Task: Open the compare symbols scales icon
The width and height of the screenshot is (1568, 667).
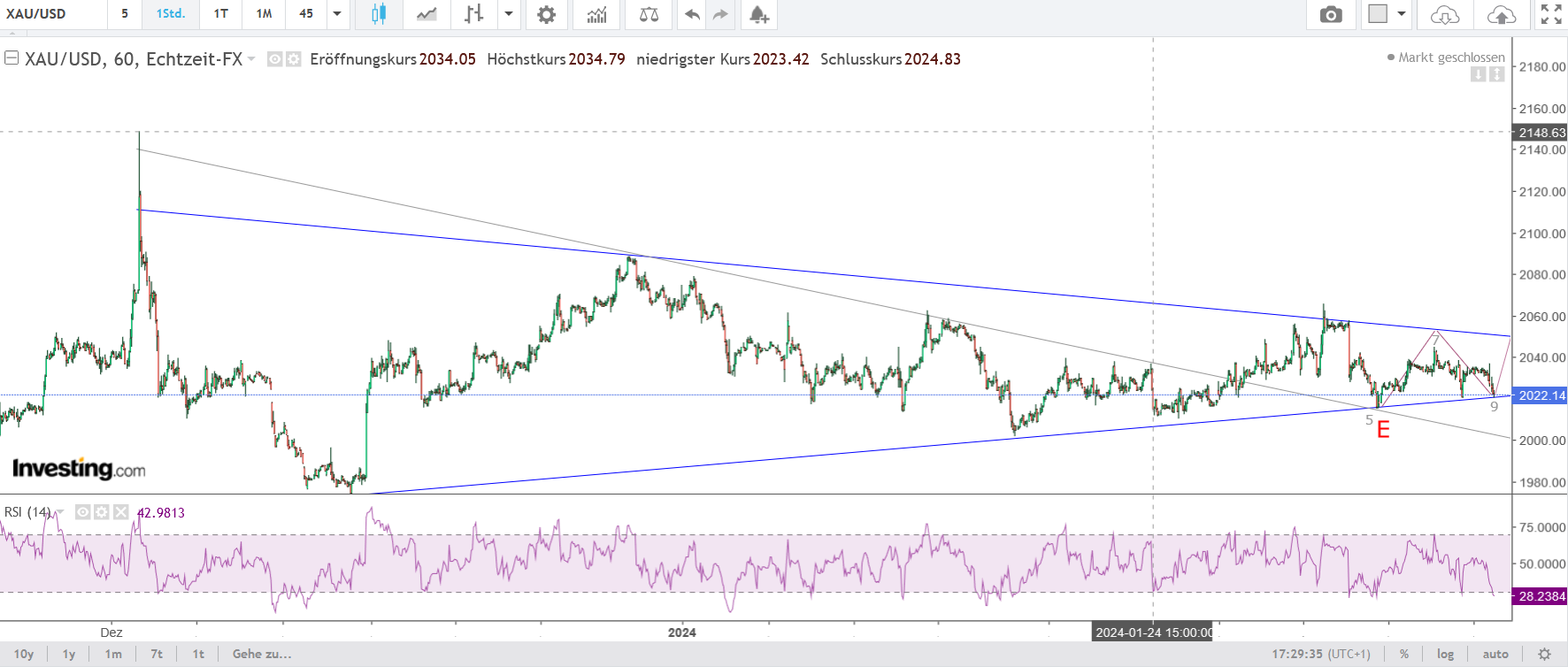Action: point(649,14)
